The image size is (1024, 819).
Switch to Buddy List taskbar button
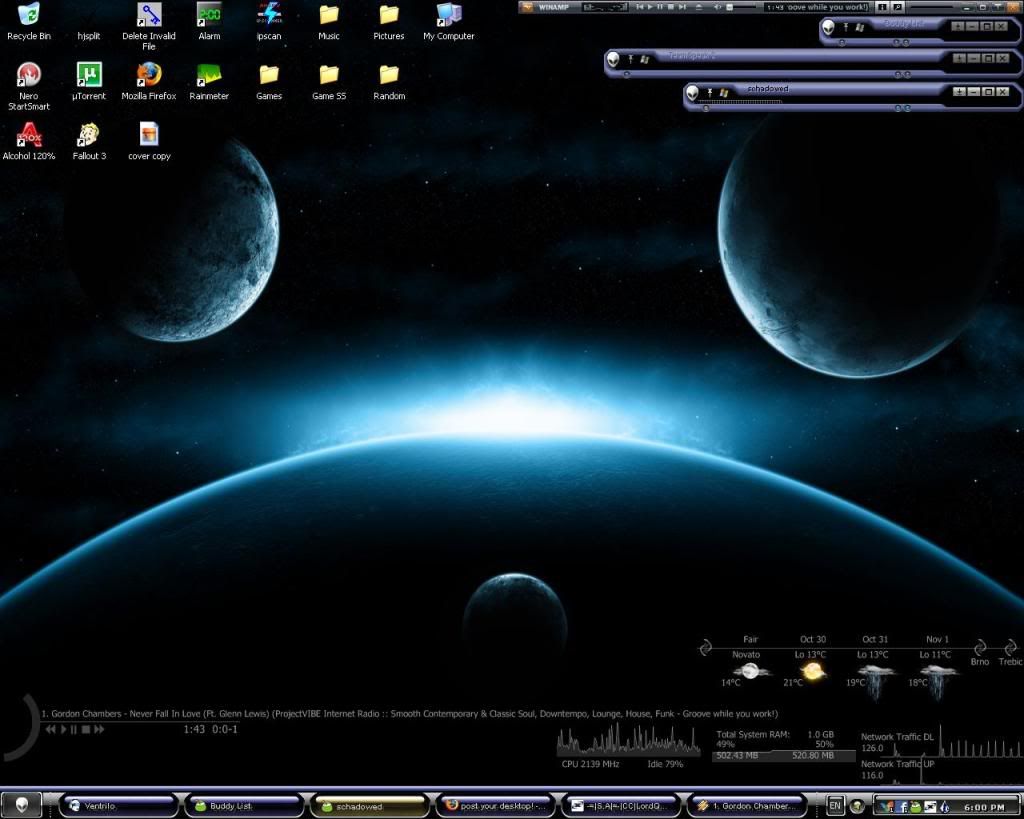pos(244,806)
